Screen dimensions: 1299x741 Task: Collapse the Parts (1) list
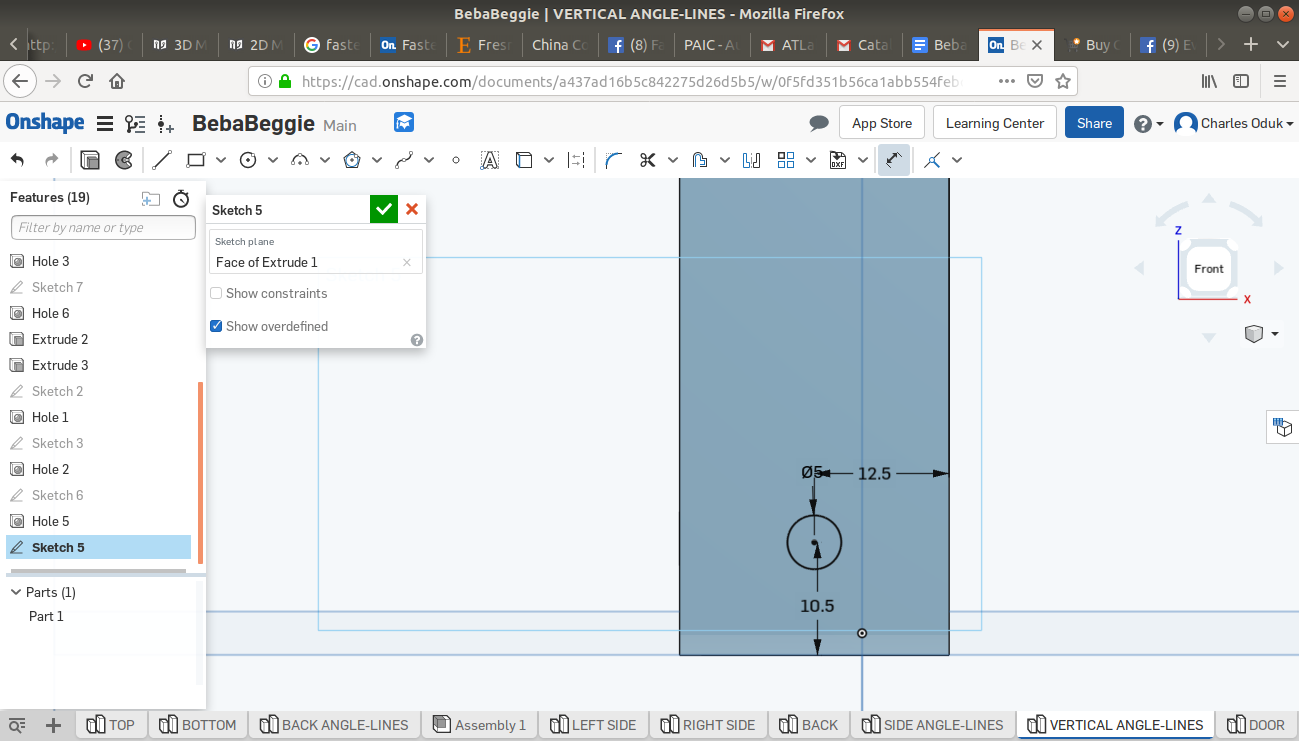16,592
